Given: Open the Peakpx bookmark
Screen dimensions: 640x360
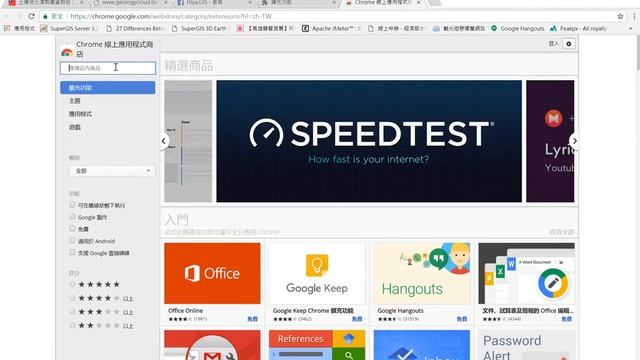Looking at the screenshot, I should [x=578, y=29].
